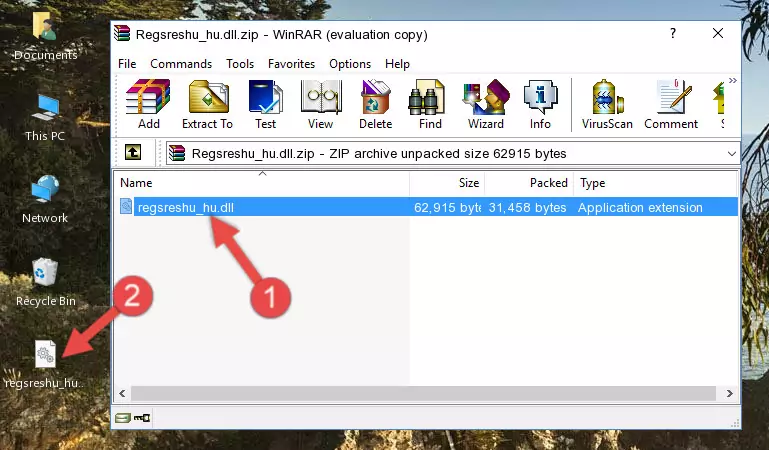Show archive Info
Image resolution: width=769 pixels, height=450 pixels.
(540, 104)
